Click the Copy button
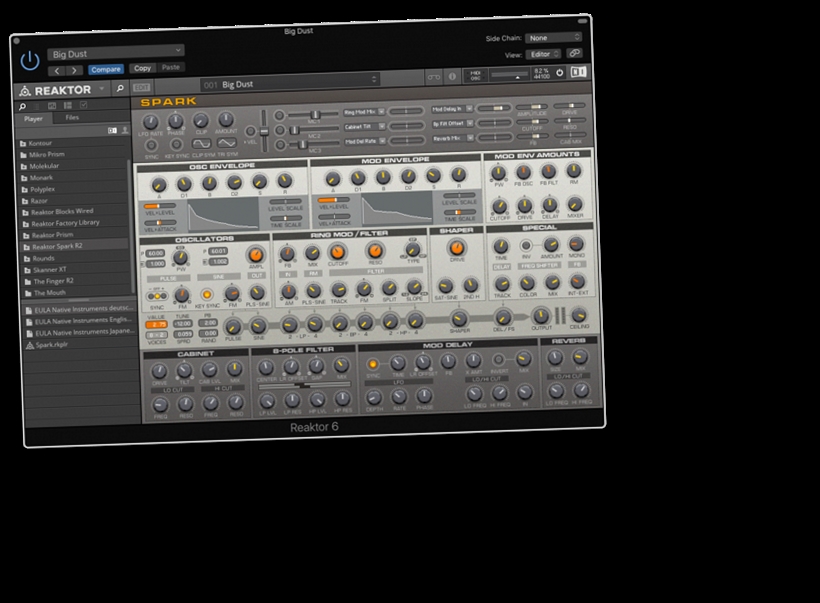Image resolution: width=820 pixels, height=603 pixels. tap(142, 68)
